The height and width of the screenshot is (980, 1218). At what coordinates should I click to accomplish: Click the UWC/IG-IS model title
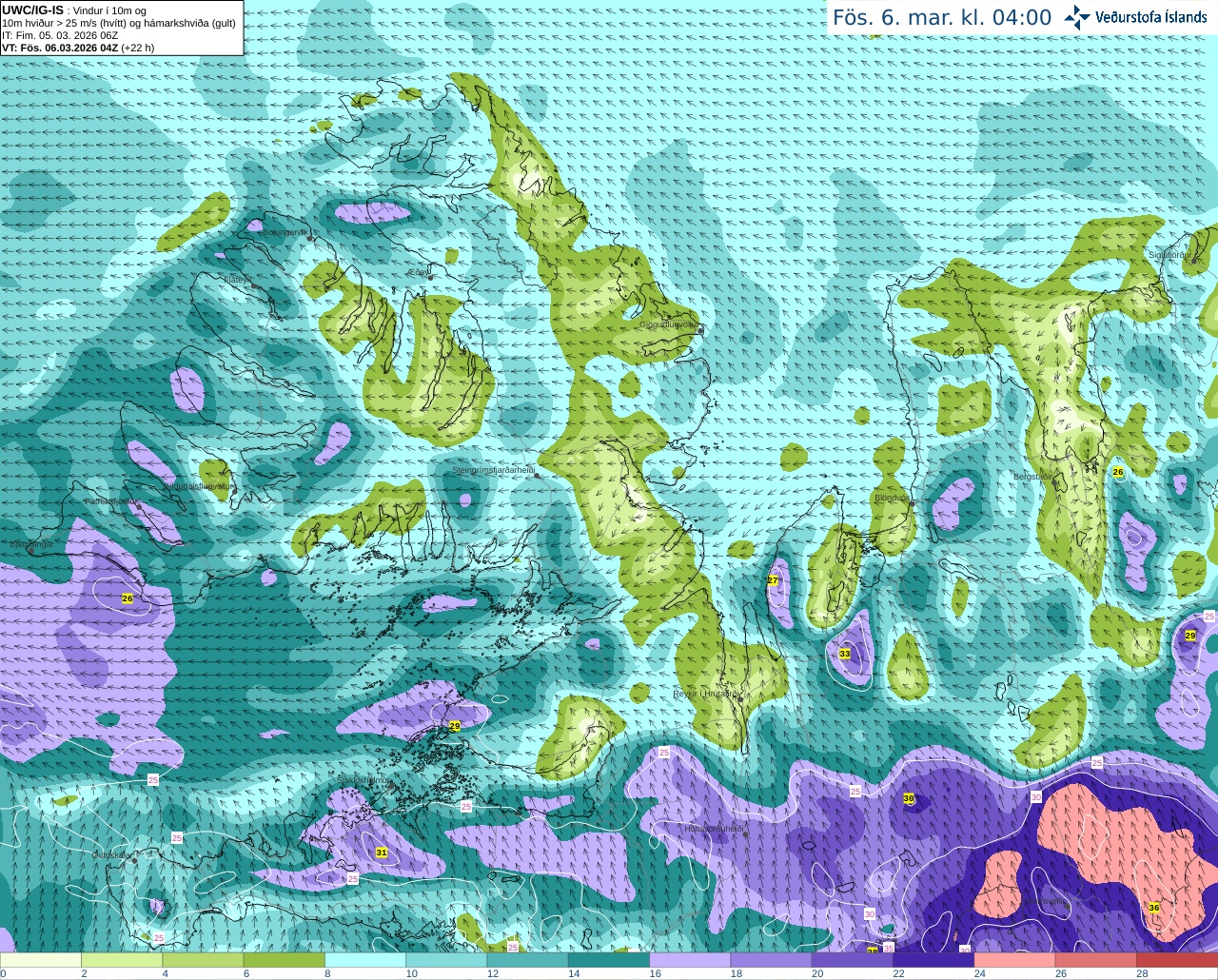[32, 10]
